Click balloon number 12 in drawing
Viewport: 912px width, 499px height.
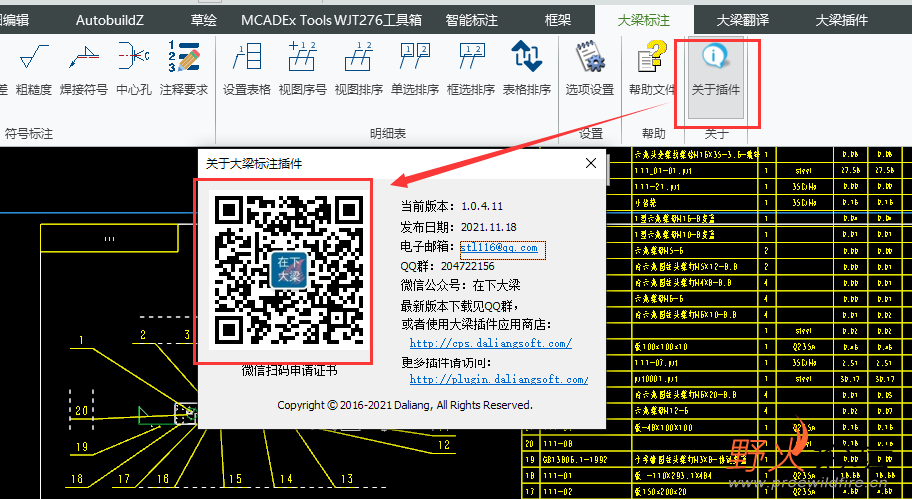(444, 445)
